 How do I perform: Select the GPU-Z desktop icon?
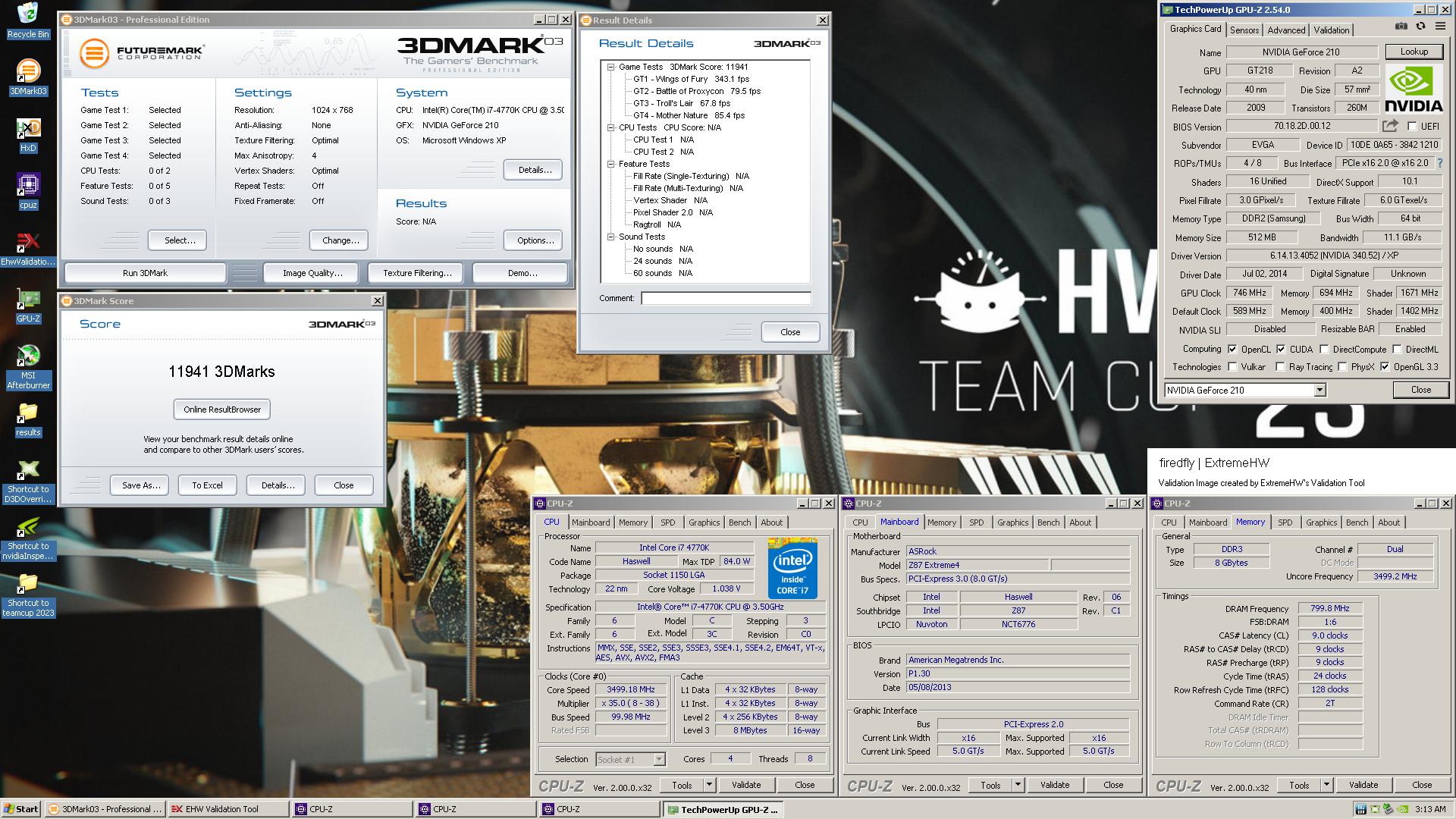(28, 306)
